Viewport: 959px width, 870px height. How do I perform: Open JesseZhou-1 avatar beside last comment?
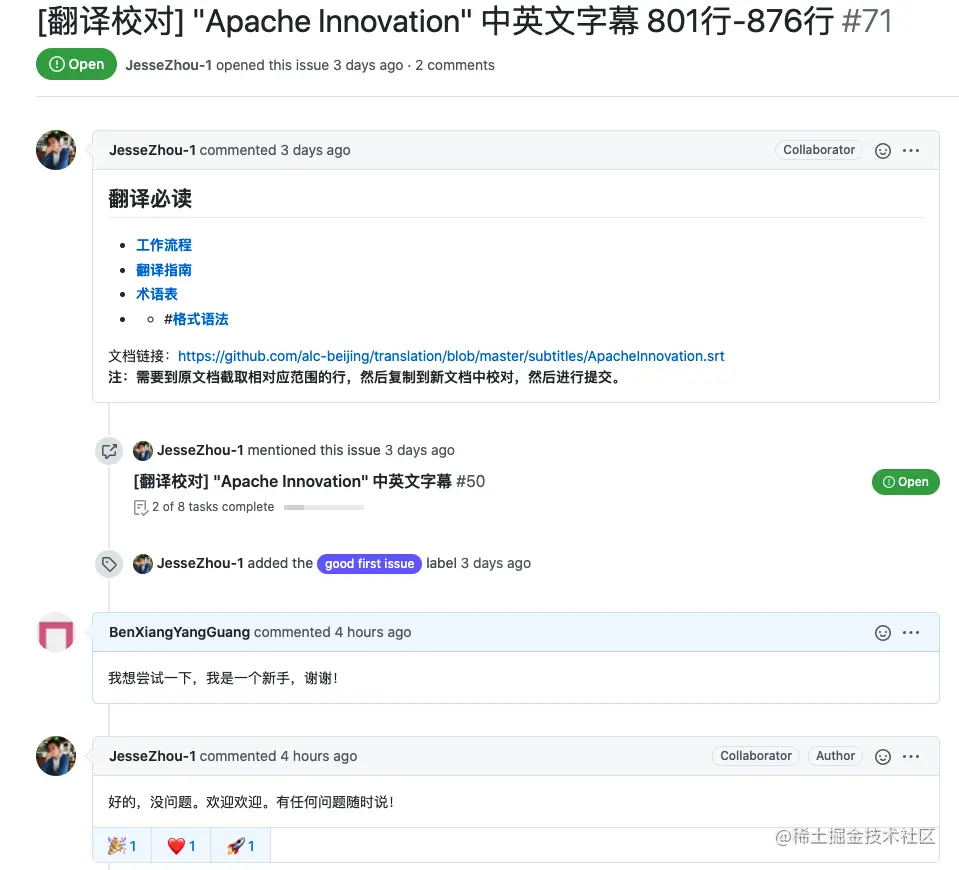tap(56, 756)
